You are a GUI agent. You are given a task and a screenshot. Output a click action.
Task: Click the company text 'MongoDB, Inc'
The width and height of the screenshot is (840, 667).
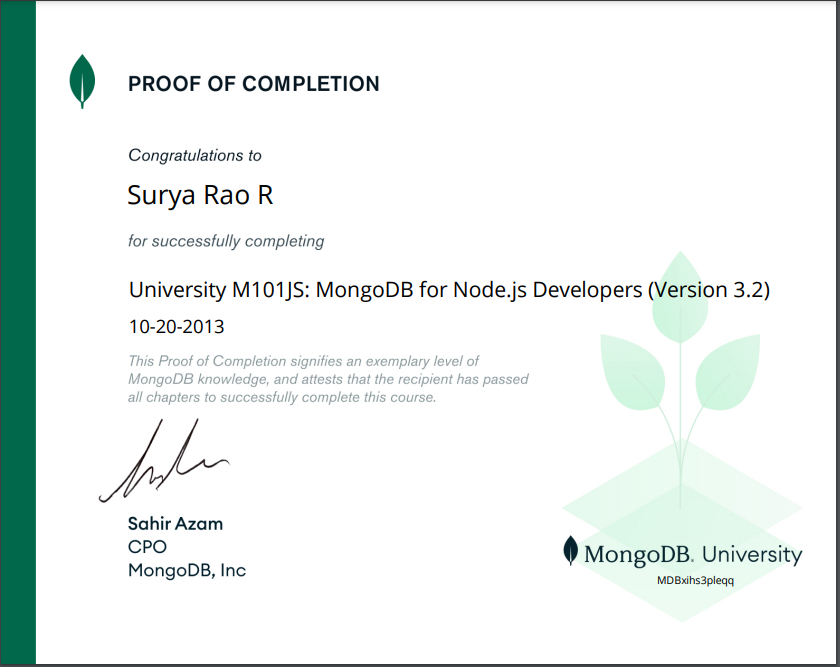tap(187, 570)
